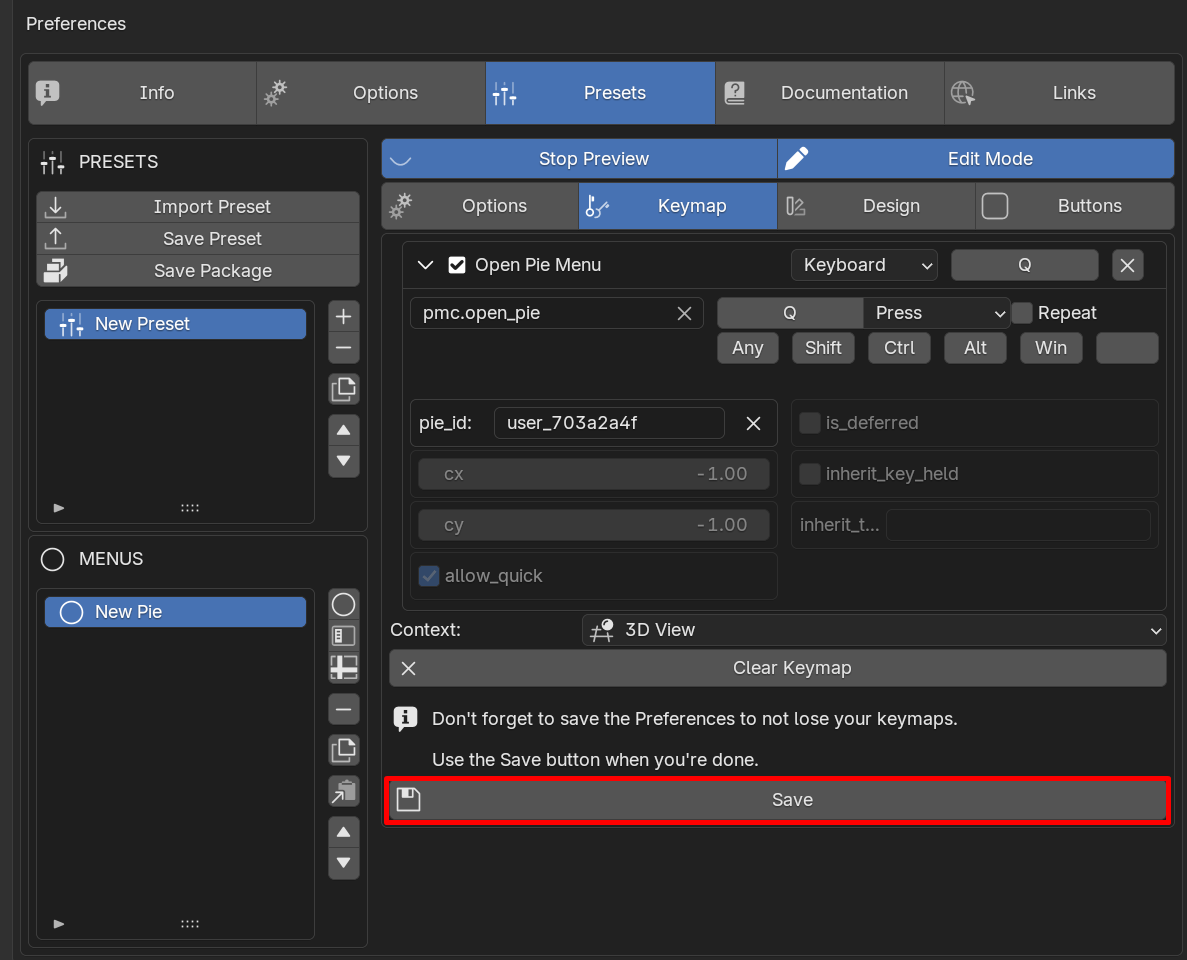Click the presets list grip handle
The image size is (1187, 960).
(x=190, y=508)
